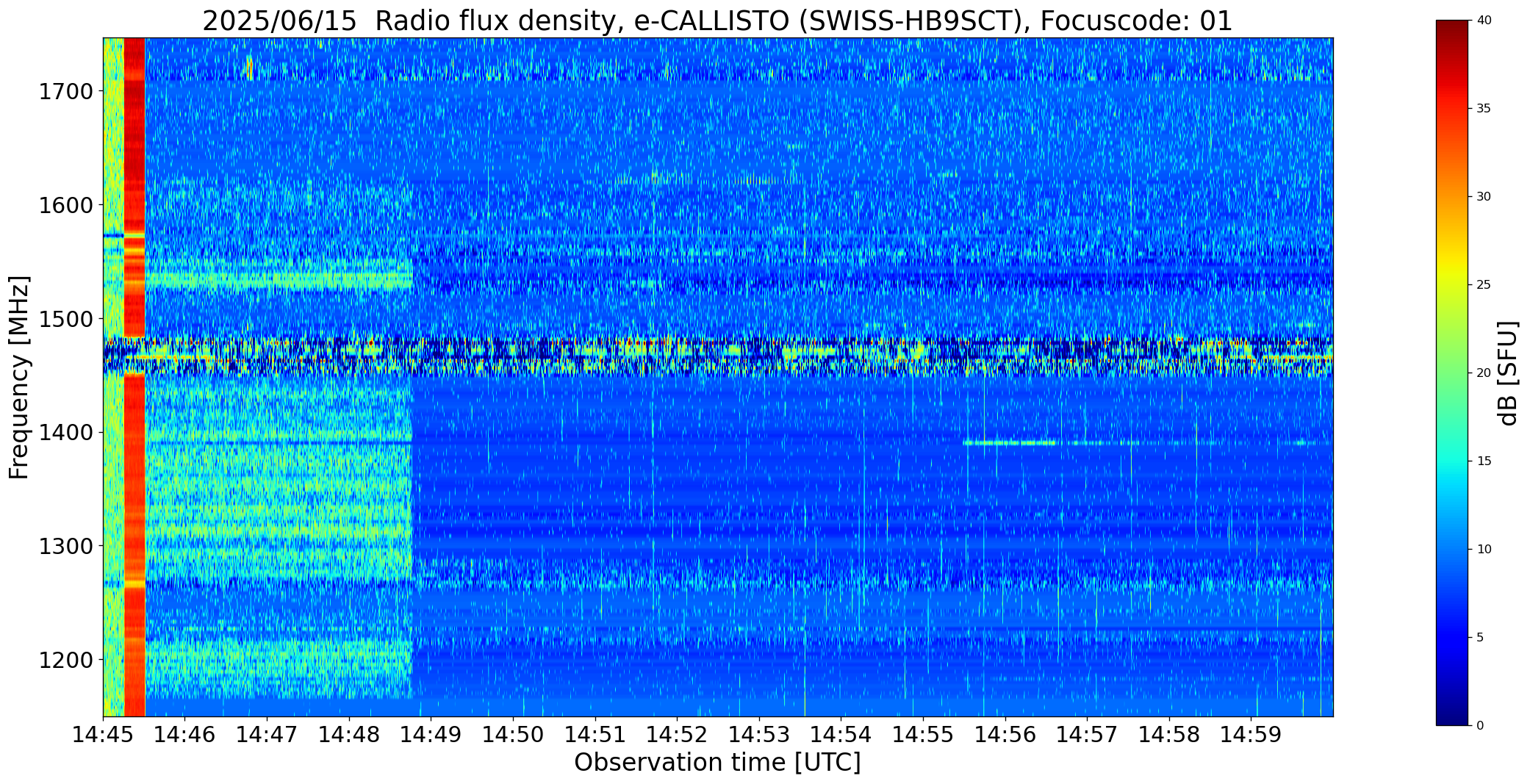Click the 14:55 time tick label
1530x784 pixels.
[x=923, y=734]
